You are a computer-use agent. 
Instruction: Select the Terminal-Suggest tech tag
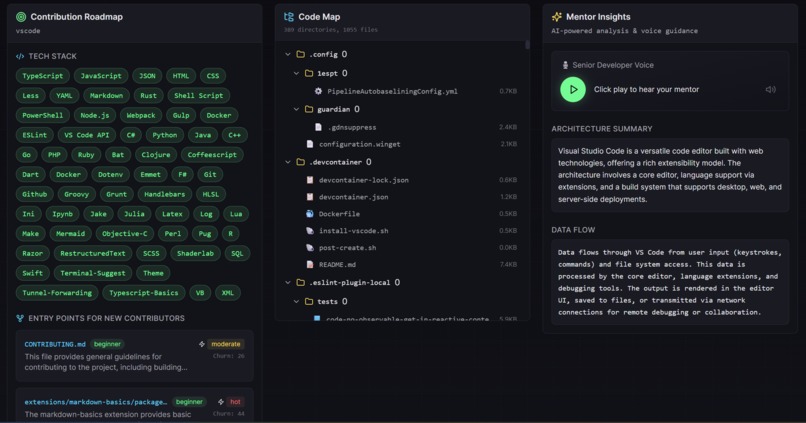93,273
